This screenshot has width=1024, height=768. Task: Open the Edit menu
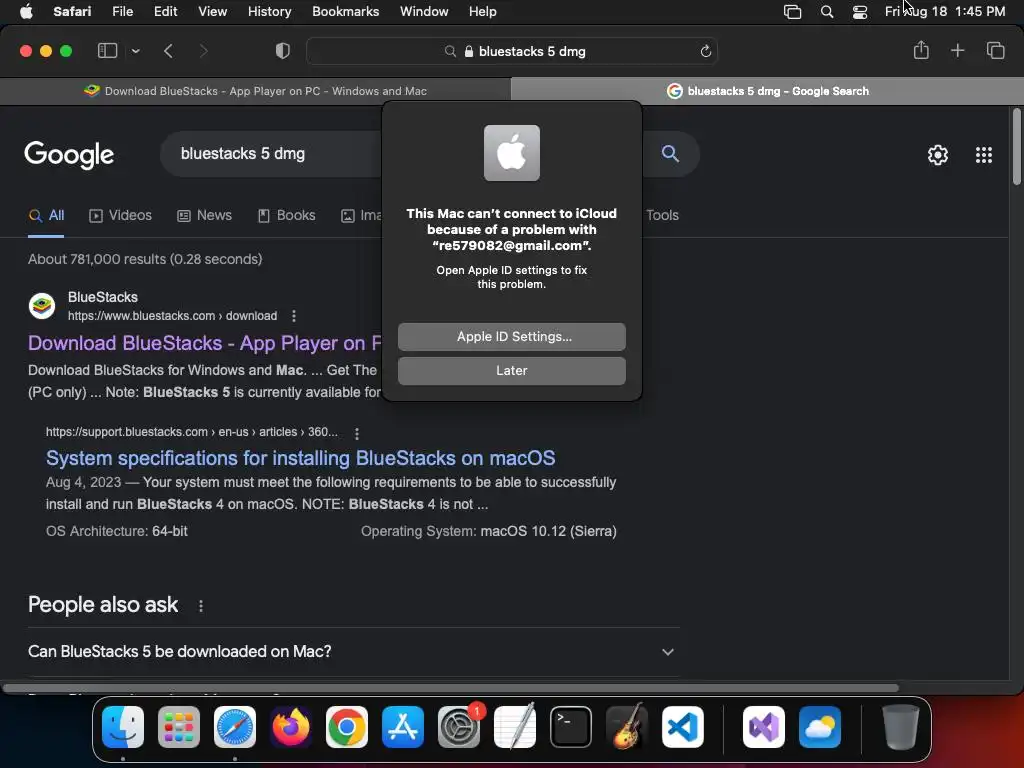pyautogui.click(x=165, y=11)
